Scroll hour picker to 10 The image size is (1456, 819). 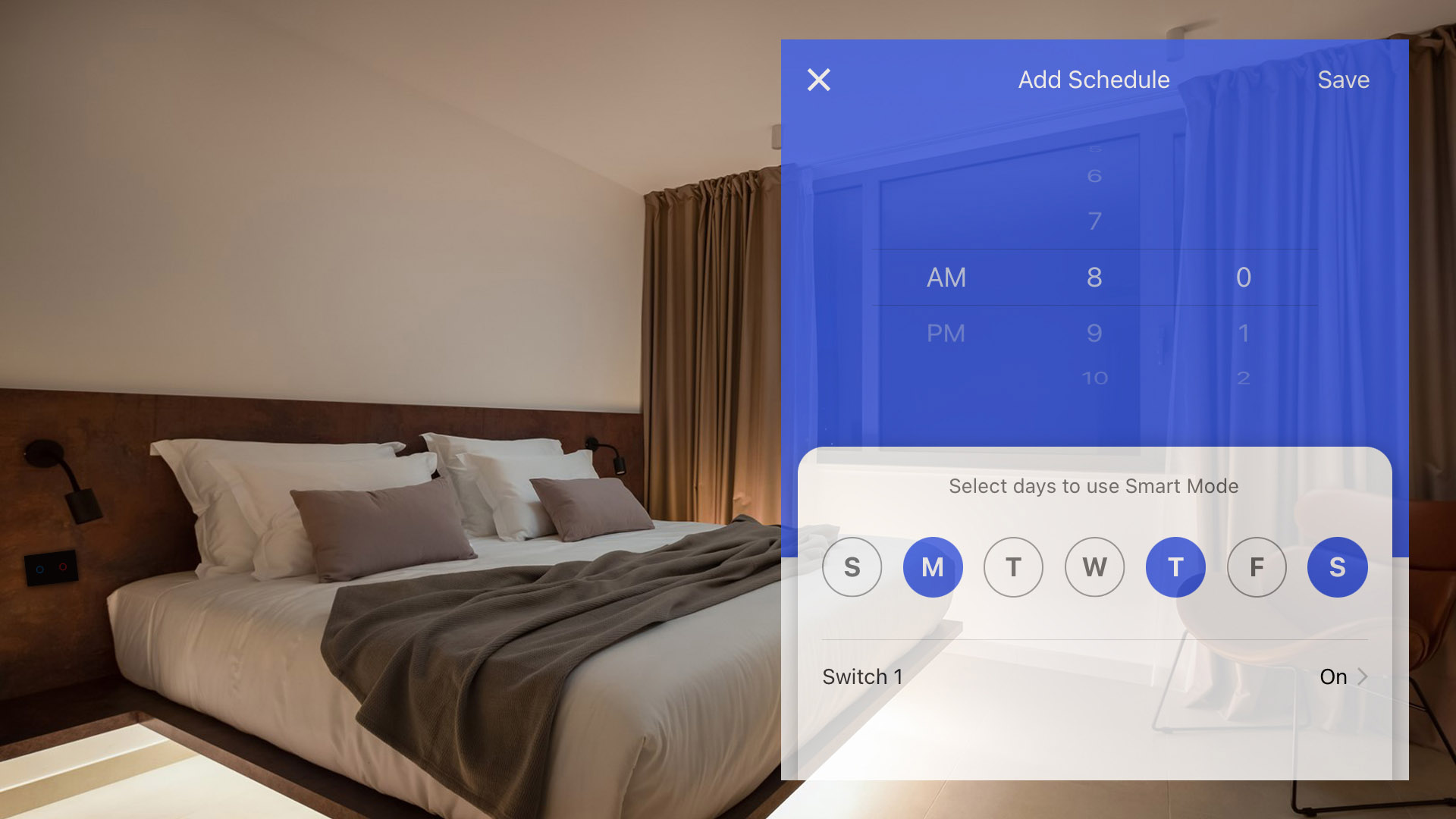pyautogui.click(x=1093, y=378)
